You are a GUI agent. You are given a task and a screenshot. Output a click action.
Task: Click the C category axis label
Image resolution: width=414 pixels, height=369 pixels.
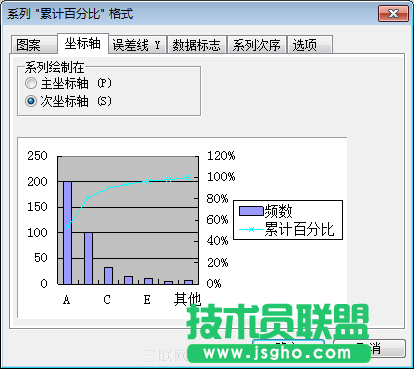(x=107, y=300)
